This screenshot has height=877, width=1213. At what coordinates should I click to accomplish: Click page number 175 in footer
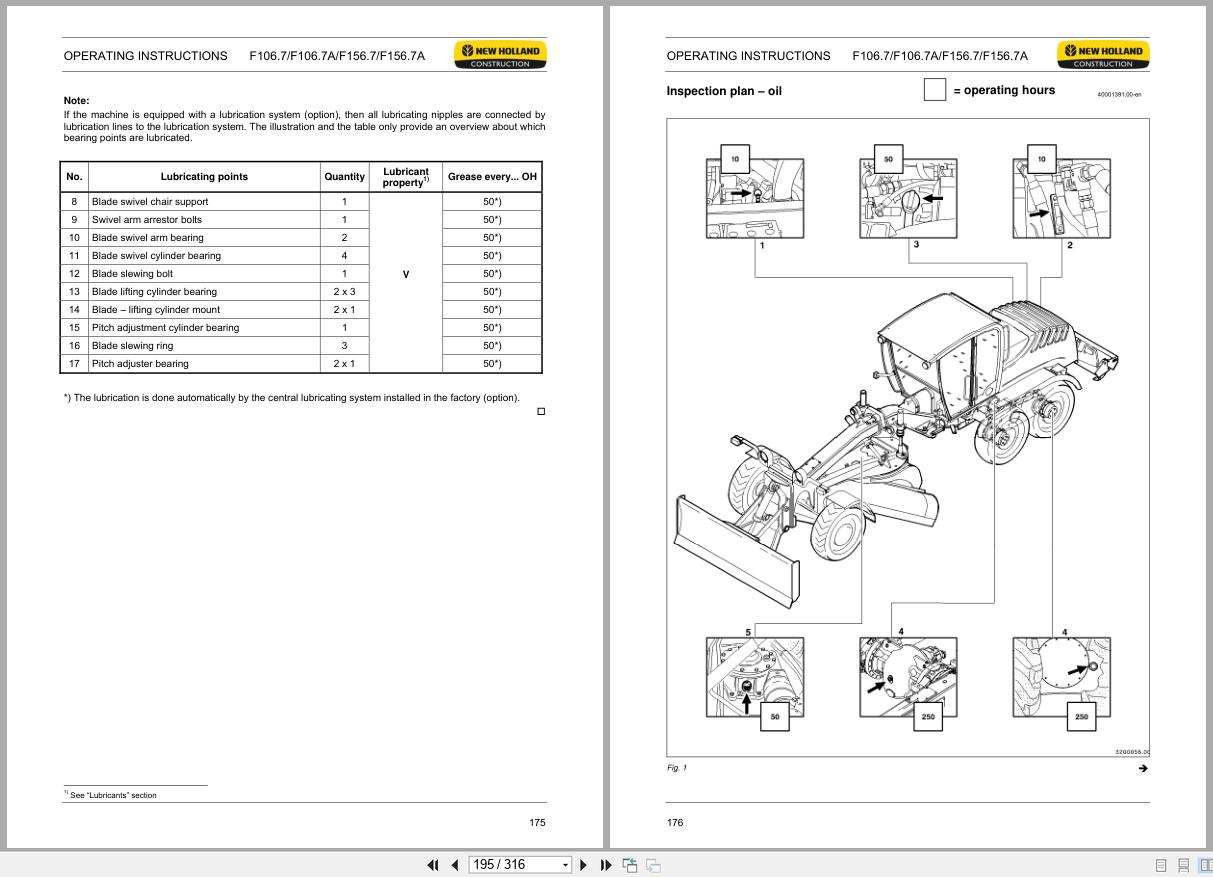[538, 822]
